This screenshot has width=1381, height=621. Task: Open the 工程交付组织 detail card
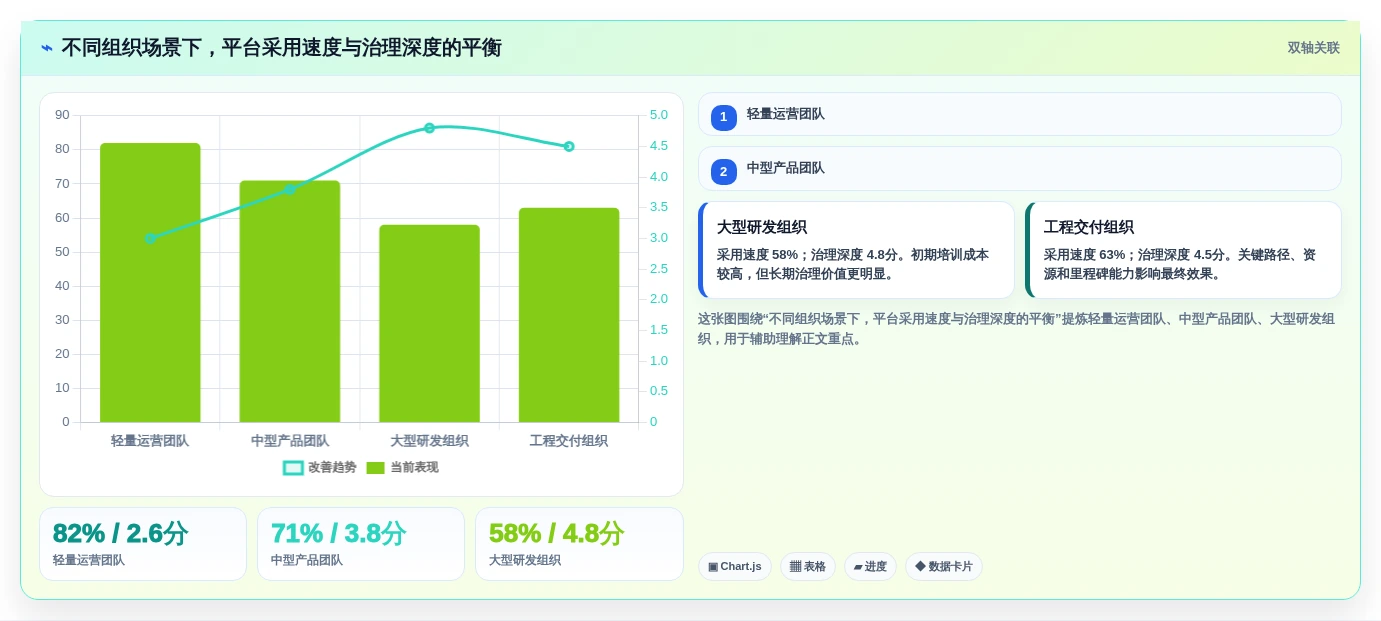pos(1183,250)
